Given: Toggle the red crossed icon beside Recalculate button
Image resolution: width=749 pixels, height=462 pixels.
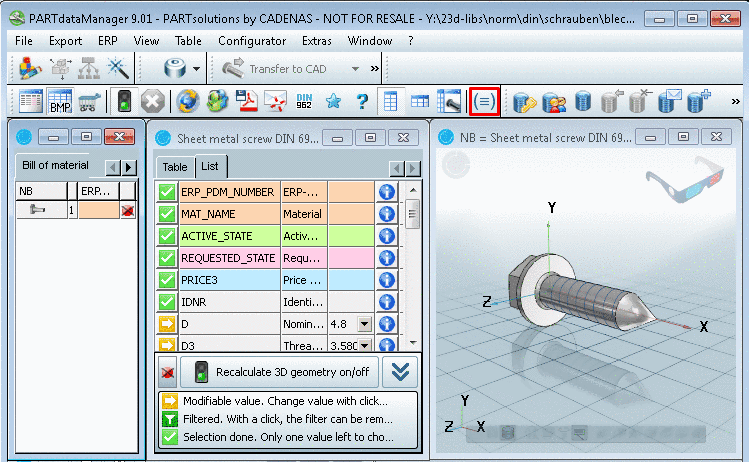Looking at the screenshot, I should click(x=167, y=372).
